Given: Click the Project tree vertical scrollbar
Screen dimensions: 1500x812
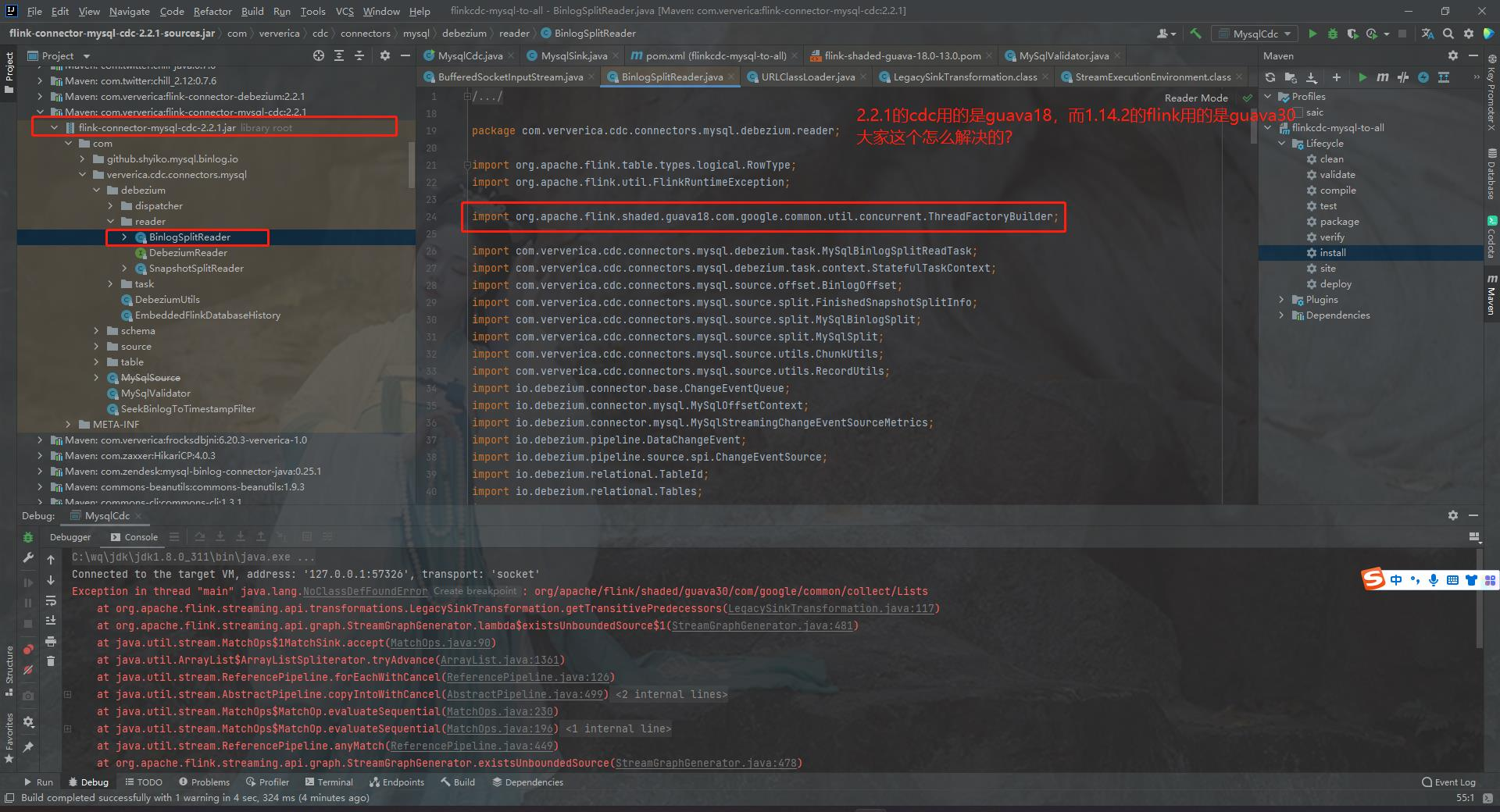Looking at the screenshot, I should pyautogui.click(x=412, y=164).
